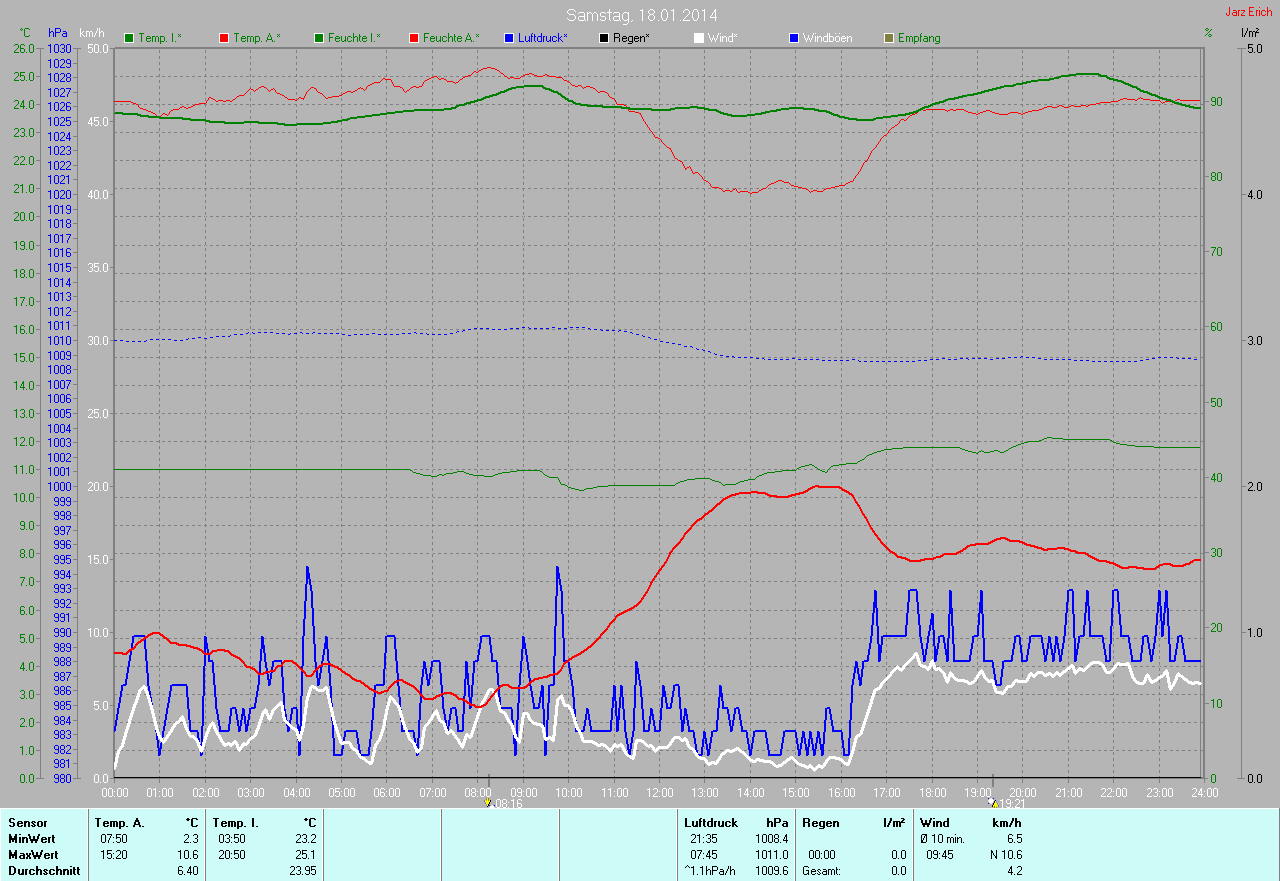
Task: Click the blue Luftdruck legend square
Action: [x=510, y=38]
